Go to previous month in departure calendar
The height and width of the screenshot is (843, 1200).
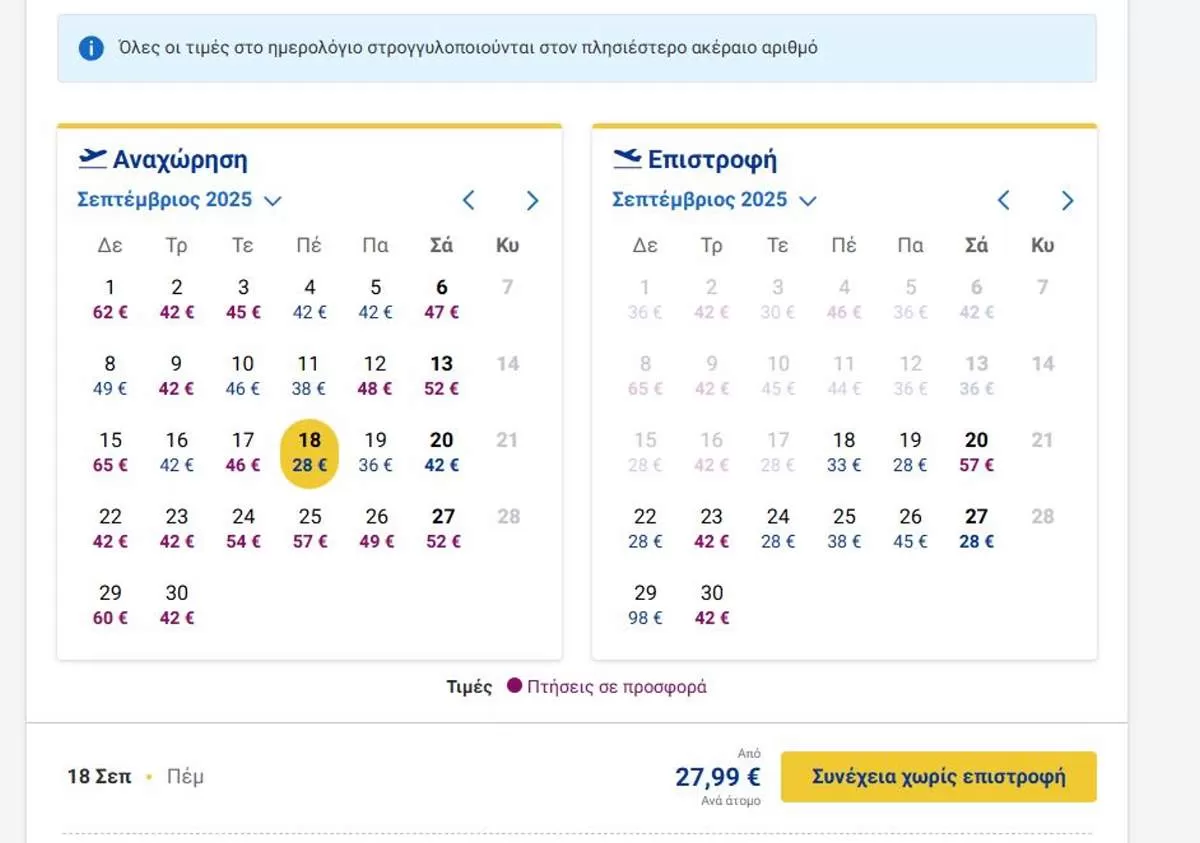468,200
